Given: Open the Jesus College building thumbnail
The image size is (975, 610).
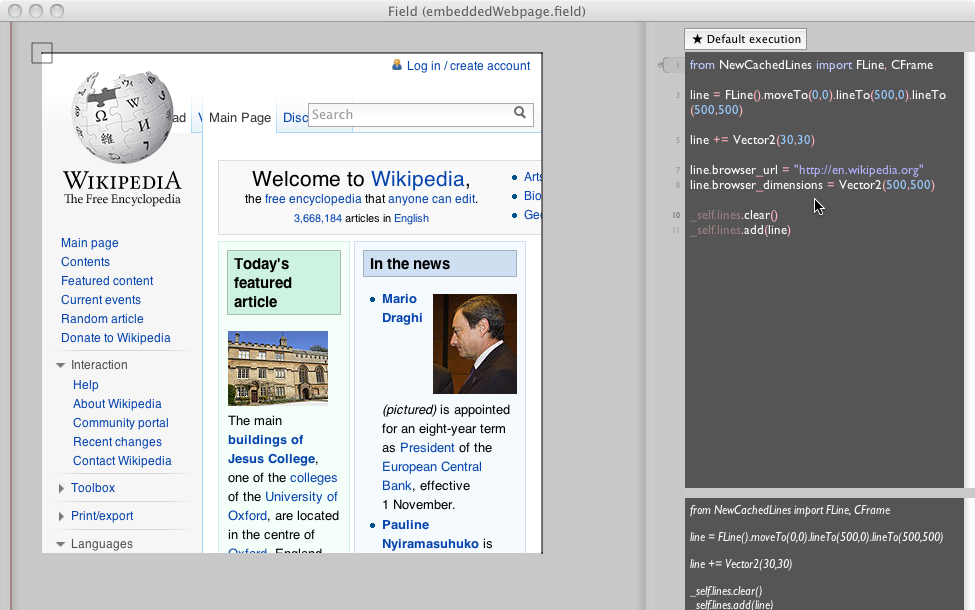Looking at the screenshot, I should pos(277,368).
